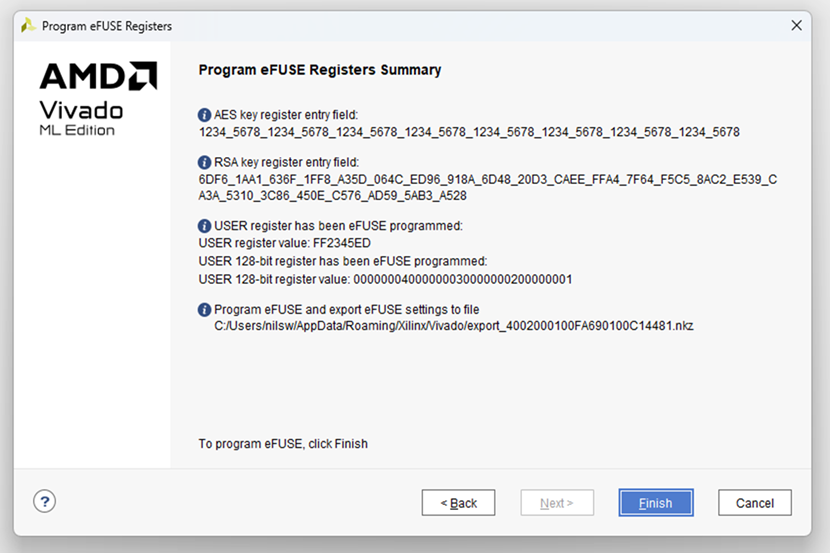This screenshot has height=553, width=830.
Task: Click the USER 128-bit register value line
Action: [385, 279]
